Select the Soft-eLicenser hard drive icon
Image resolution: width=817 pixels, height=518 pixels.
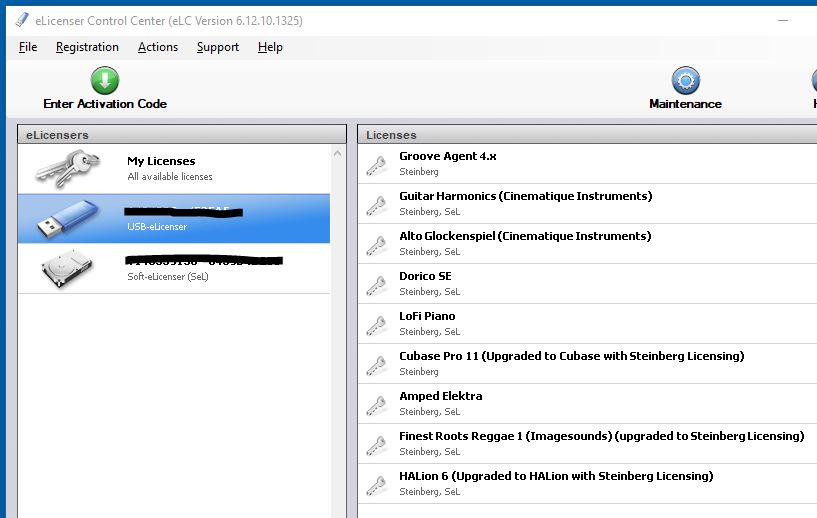pyautogui.click(x=67, y=268)
